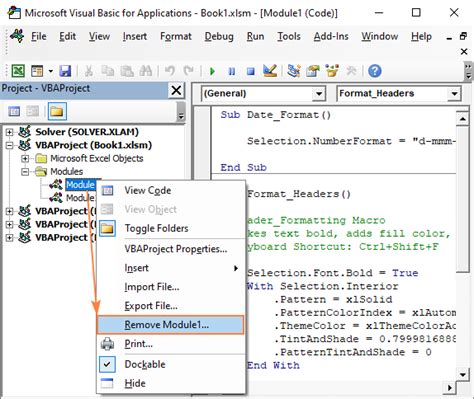Run macro with green play icon
Viewport: 474px width, 399px height.
[x=212, y=71]
